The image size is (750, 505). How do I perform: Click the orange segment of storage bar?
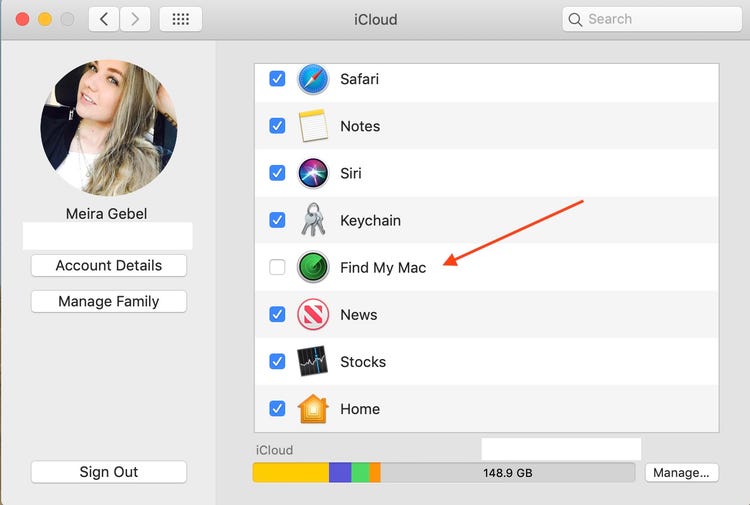pyautogui.click(x=375, y=472)
